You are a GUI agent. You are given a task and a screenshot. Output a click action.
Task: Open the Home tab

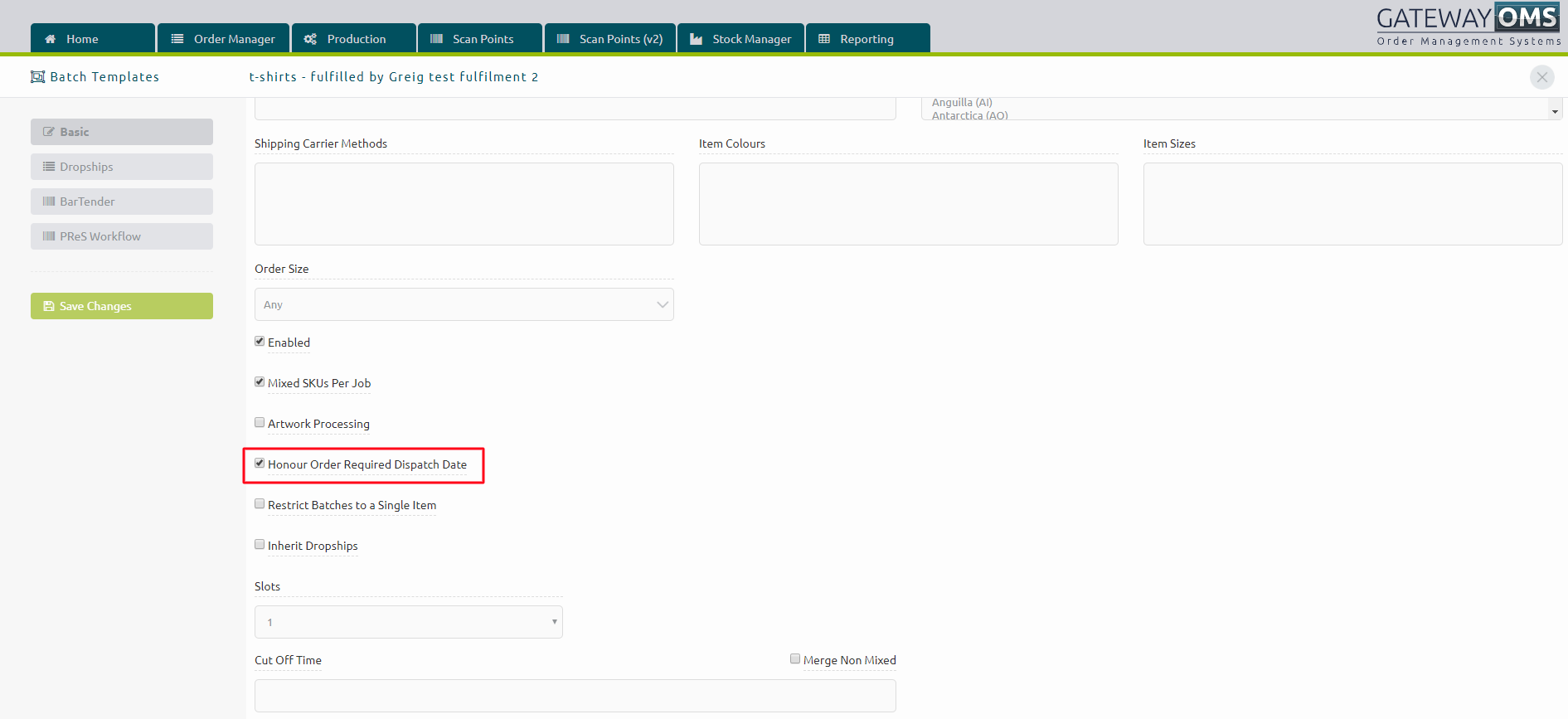93,38
